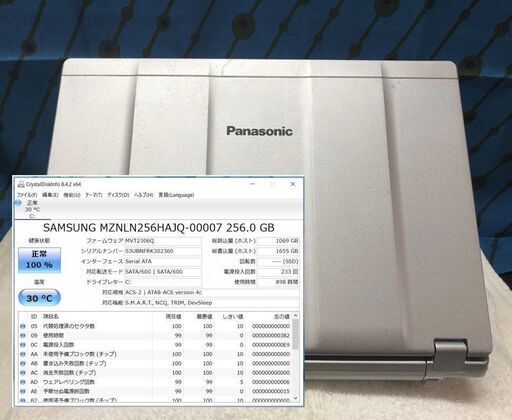Screen dimensions: 512x420
Task: Click the SAMSUNG MZNLN256HAJQ-00007 256.0 GB title
Action: [x=159, y=228]
